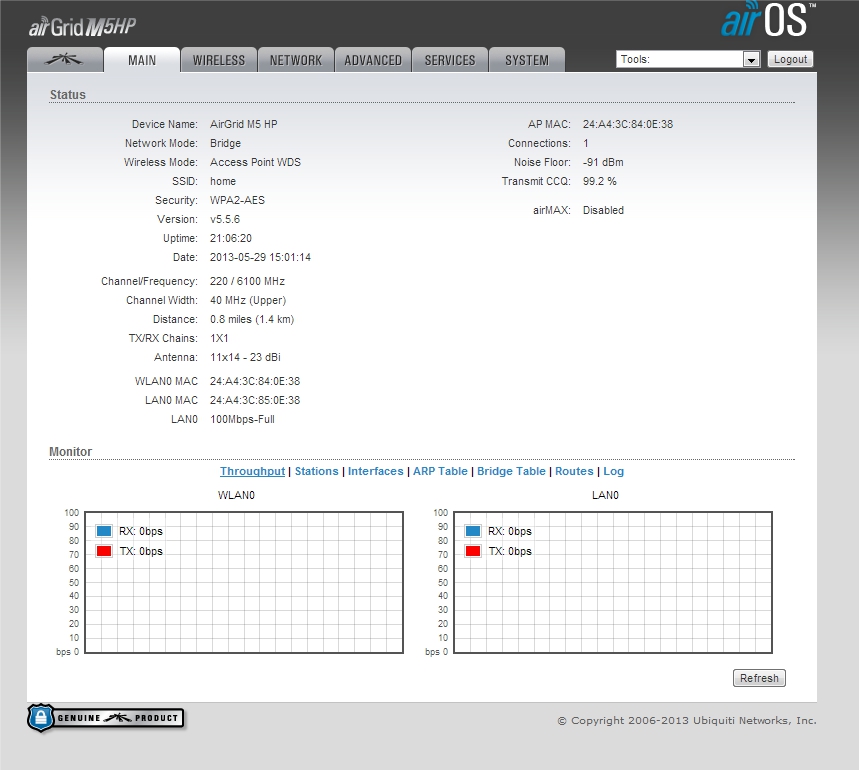859x770 pixels.
Task: Click the LAN0 speed value 100Mbps-Full
Action: click(x=242, y=420)
